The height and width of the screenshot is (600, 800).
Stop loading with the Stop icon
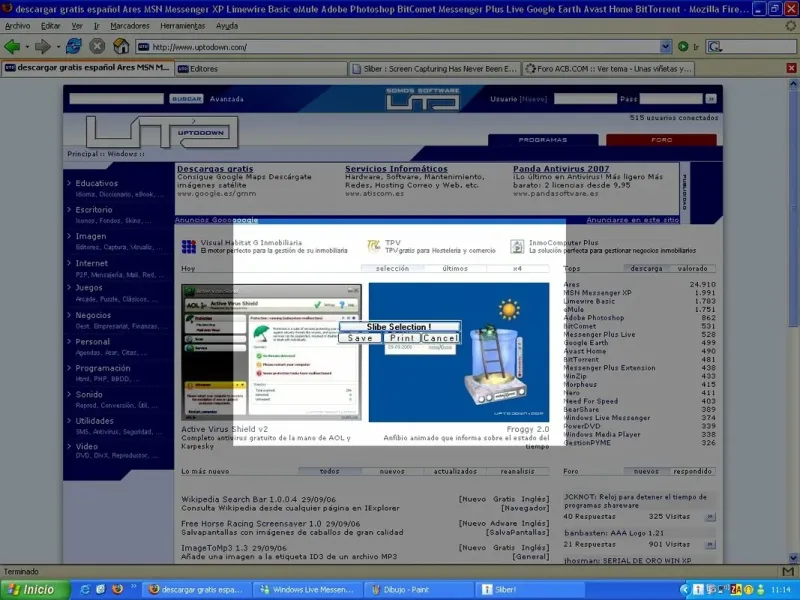[97, 46]
